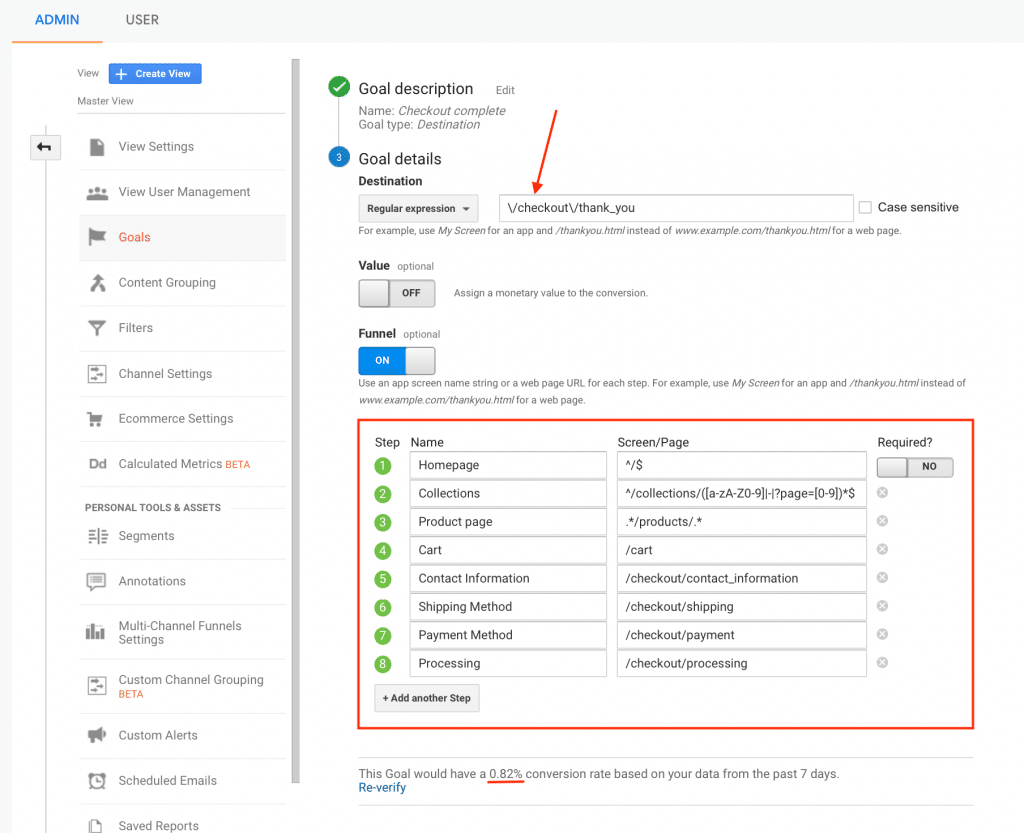The width and height of the screenshot is (1024, 833).
Task: Switch to the ADMIN tab
Action: pyautogui.click(x=57, y=20)
